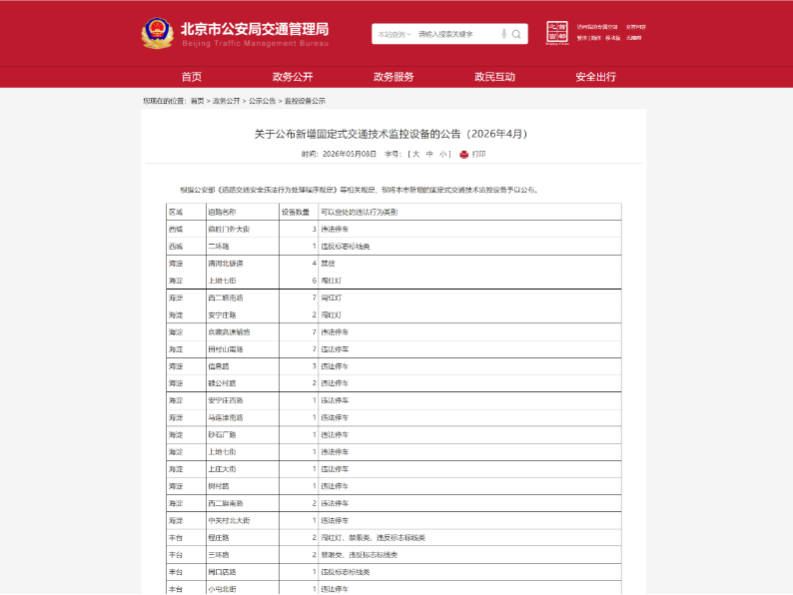Click the microphone voice search icon
This screenshot has height=595, width=793.
[x=504, y=34]
